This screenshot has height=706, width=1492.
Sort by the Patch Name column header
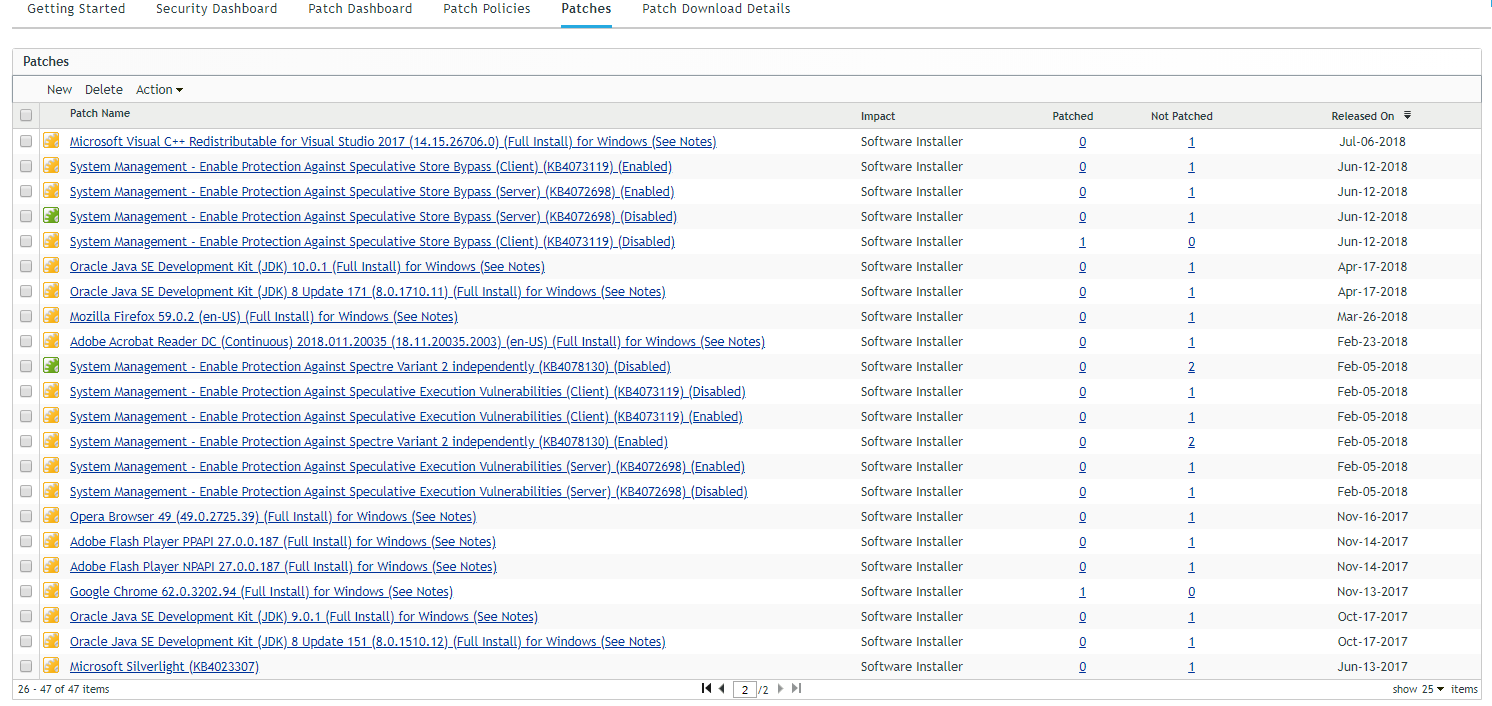pyautogui.click(x=100, y=114)
